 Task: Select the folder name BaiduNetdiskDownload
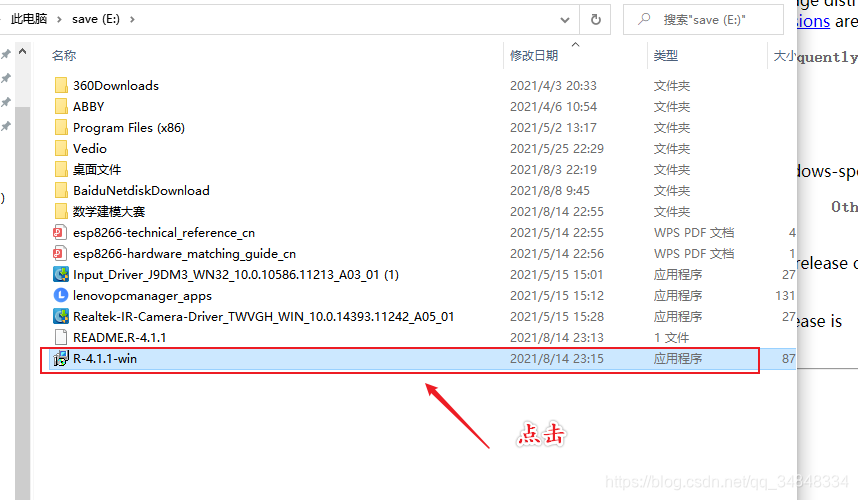(141, 190)
